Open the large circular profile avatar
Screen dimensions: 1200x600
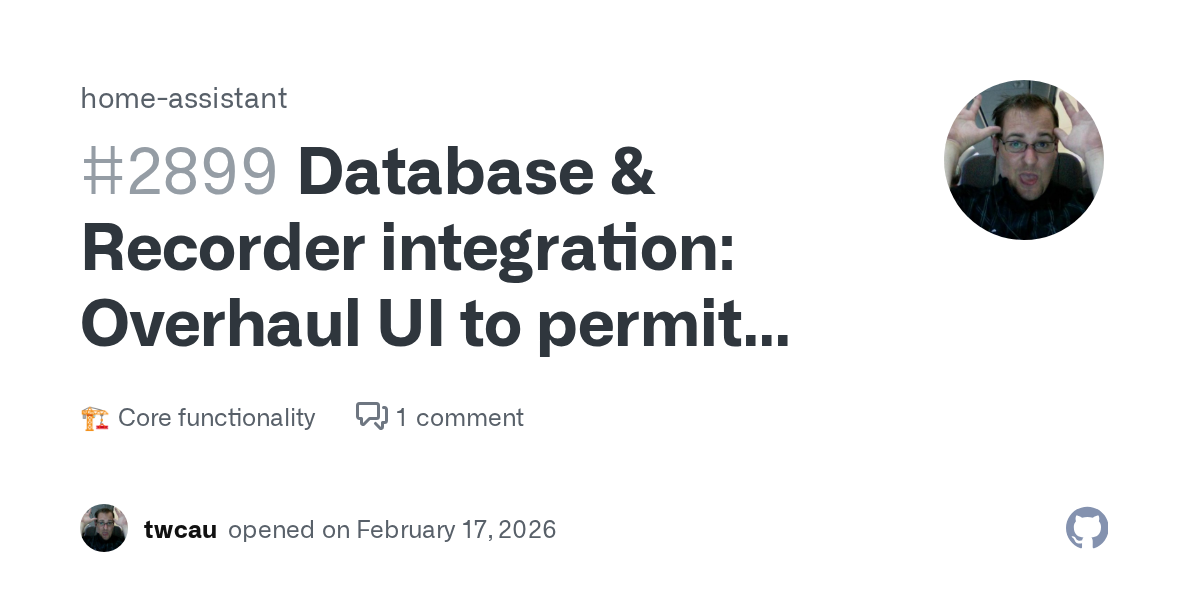tap(1023, 160)
